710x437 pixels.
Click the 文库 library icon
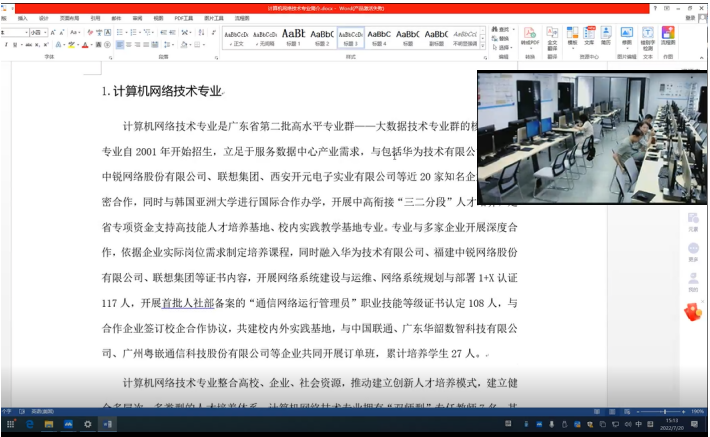[x=589, y=37]
